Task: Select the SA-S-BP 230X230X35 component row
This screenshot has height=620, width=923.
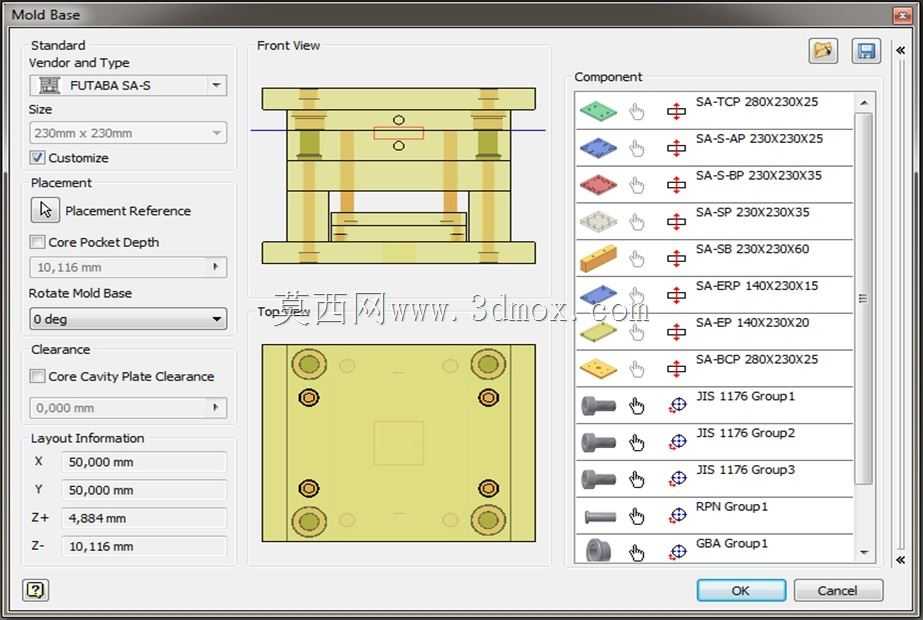Action: pos(715,184)
